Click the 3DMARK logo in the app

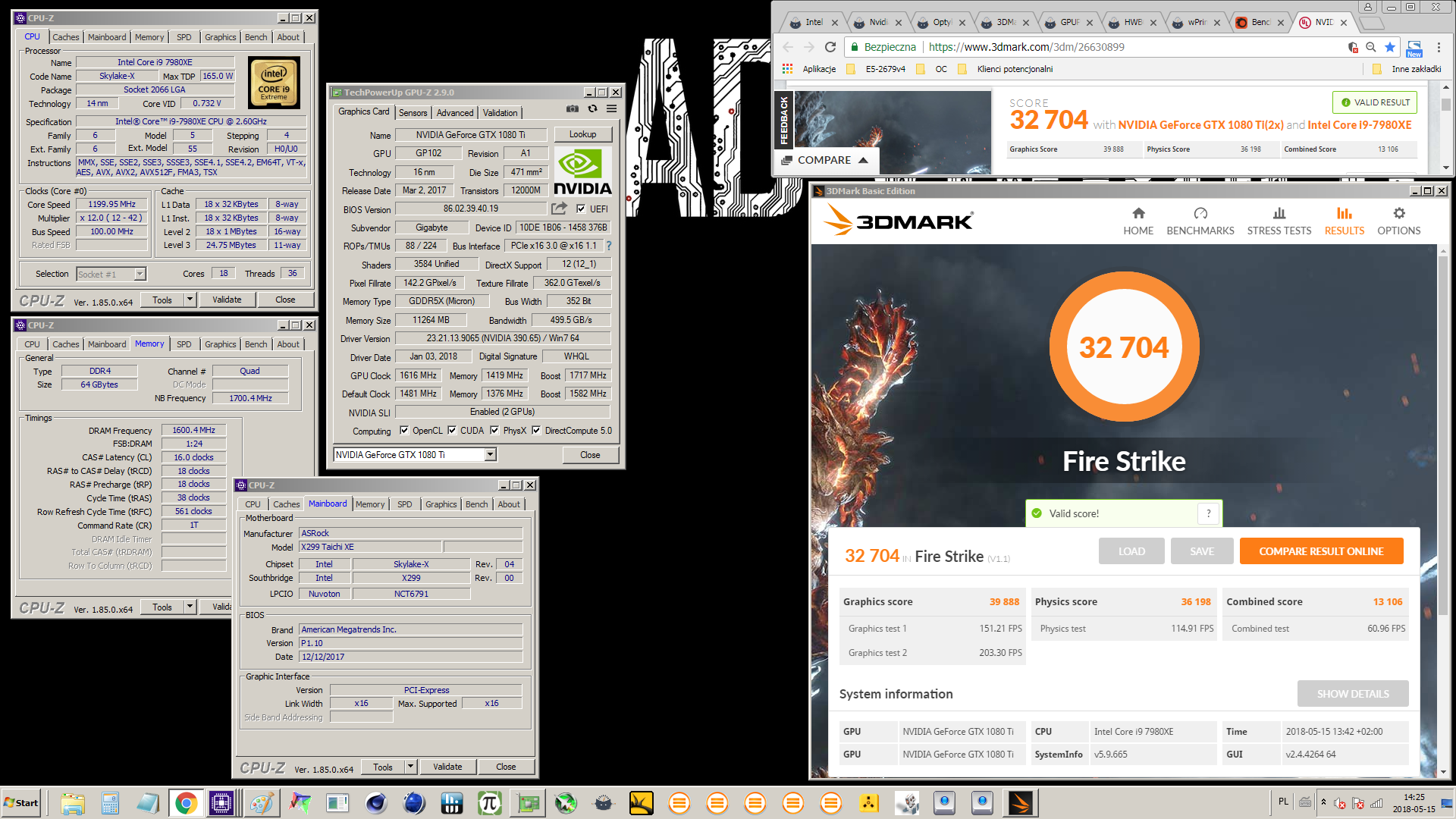899,221
